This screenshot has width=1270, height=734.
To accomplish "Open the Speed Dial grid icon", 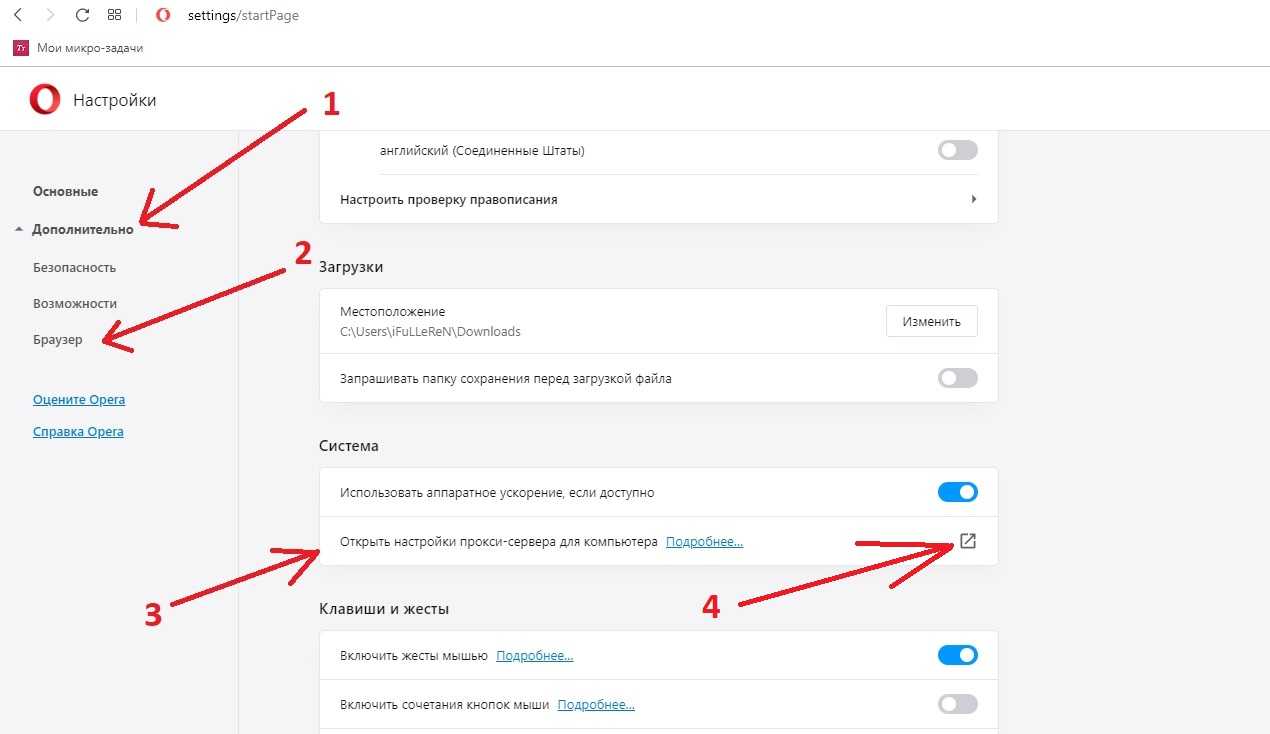I will 114,15.
